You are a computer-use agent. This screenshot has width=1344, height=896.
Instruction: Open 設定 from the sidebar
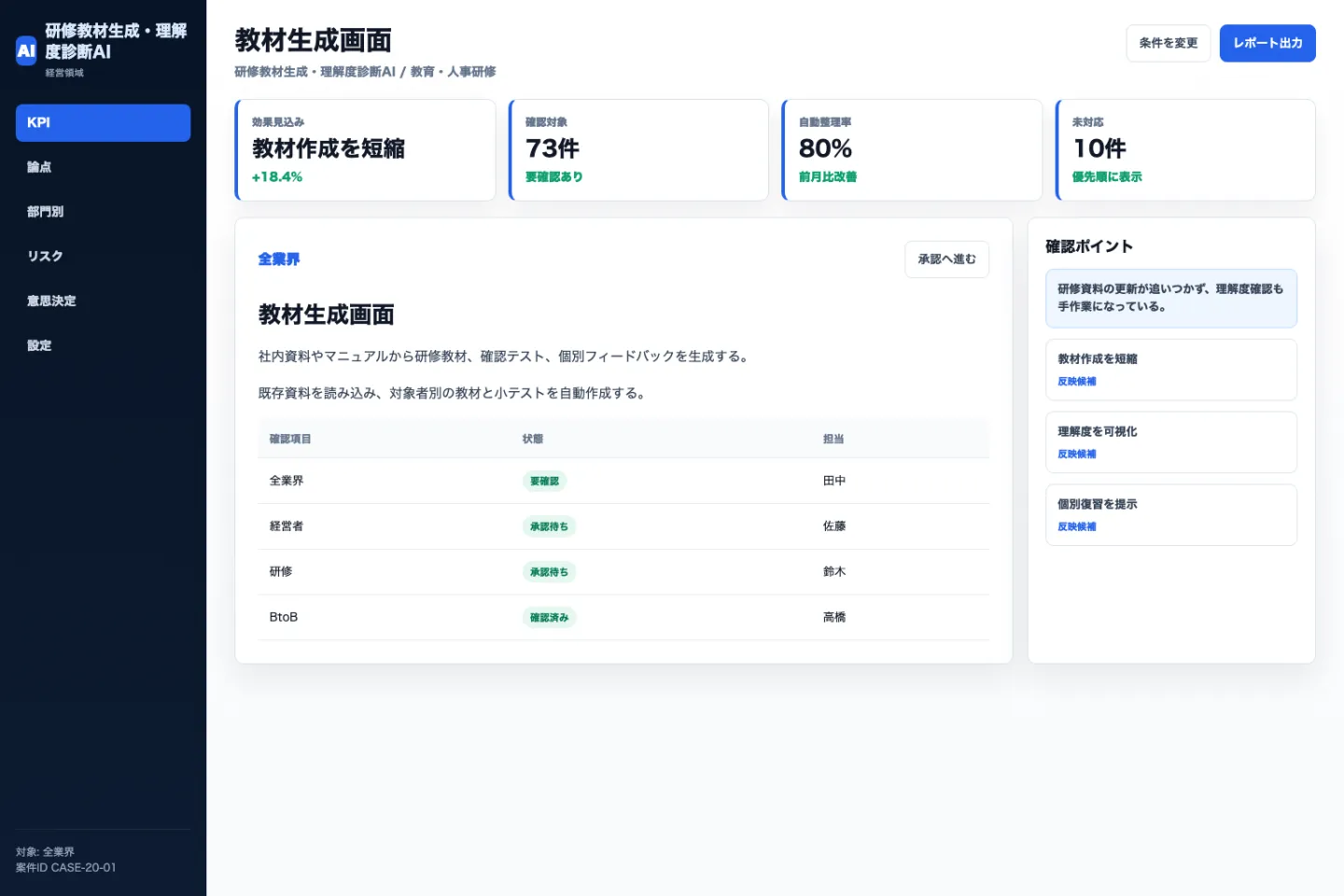103,345
